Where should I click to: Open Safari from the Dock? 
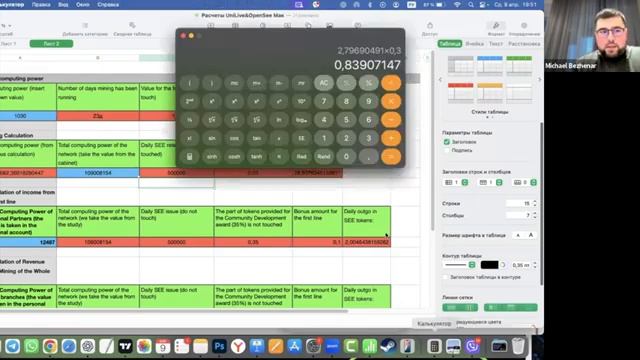point(69,347)
